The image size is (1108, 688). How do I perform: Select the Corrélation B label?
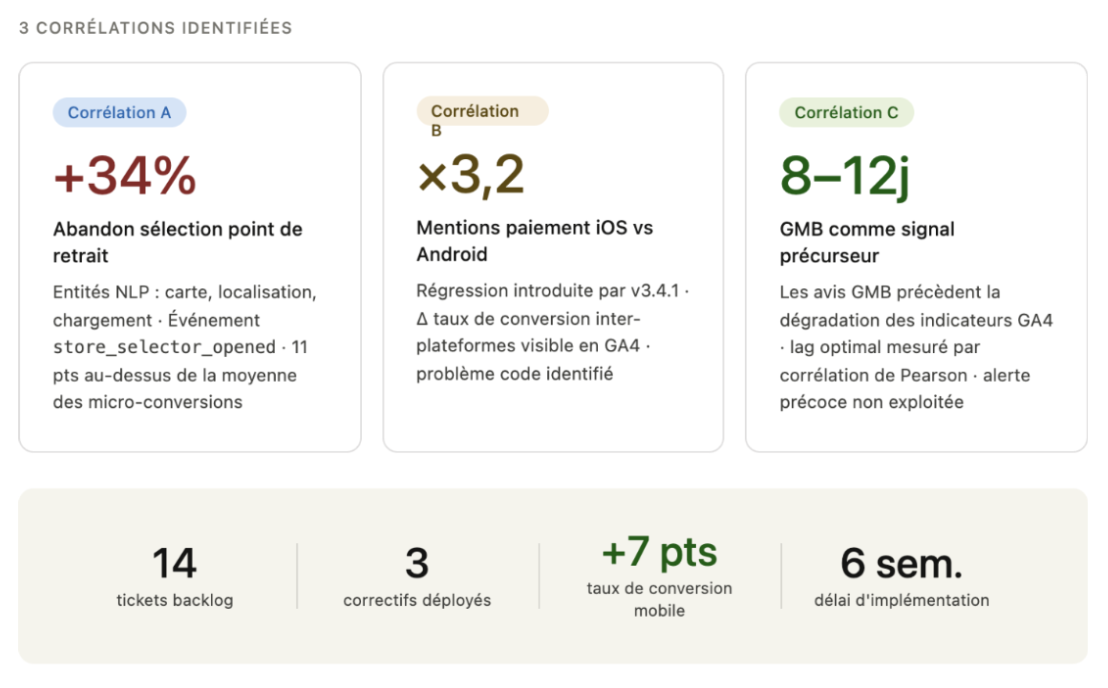[x=475, y=112]
